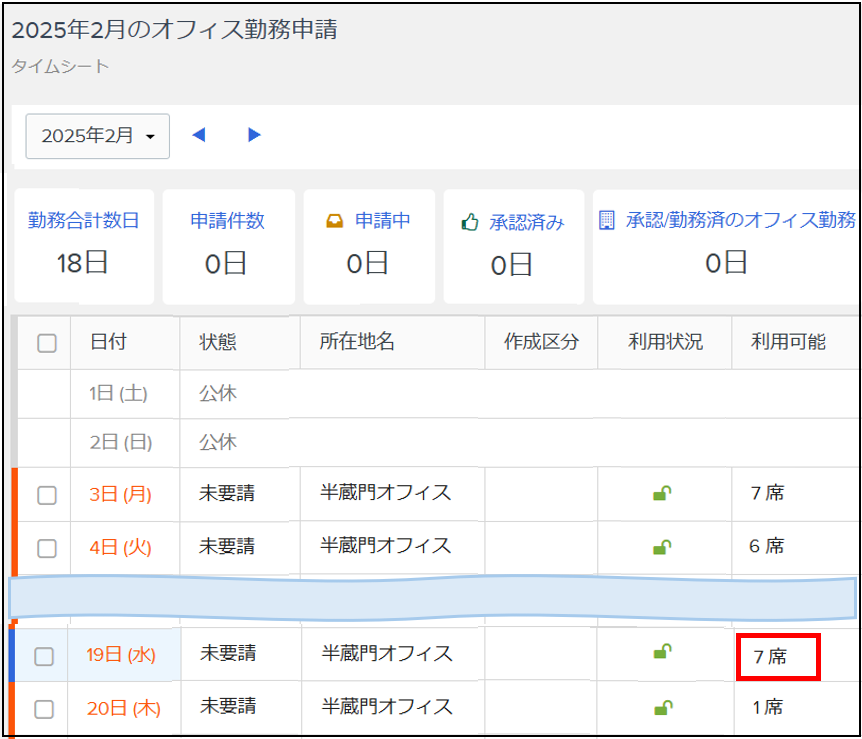Image resolution: width=862 pixels, height=739 pixels.
Task: Check the box for 19日 (水)
Action: (44, 656)
